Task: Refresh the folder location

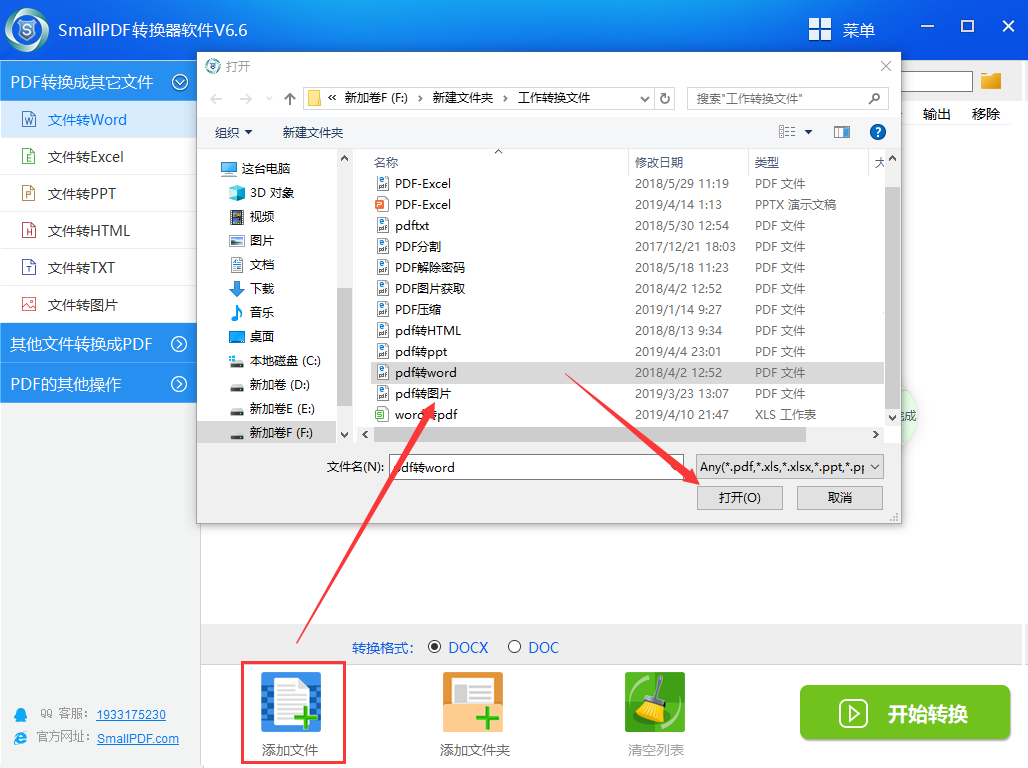Action: tap(665, 98)
